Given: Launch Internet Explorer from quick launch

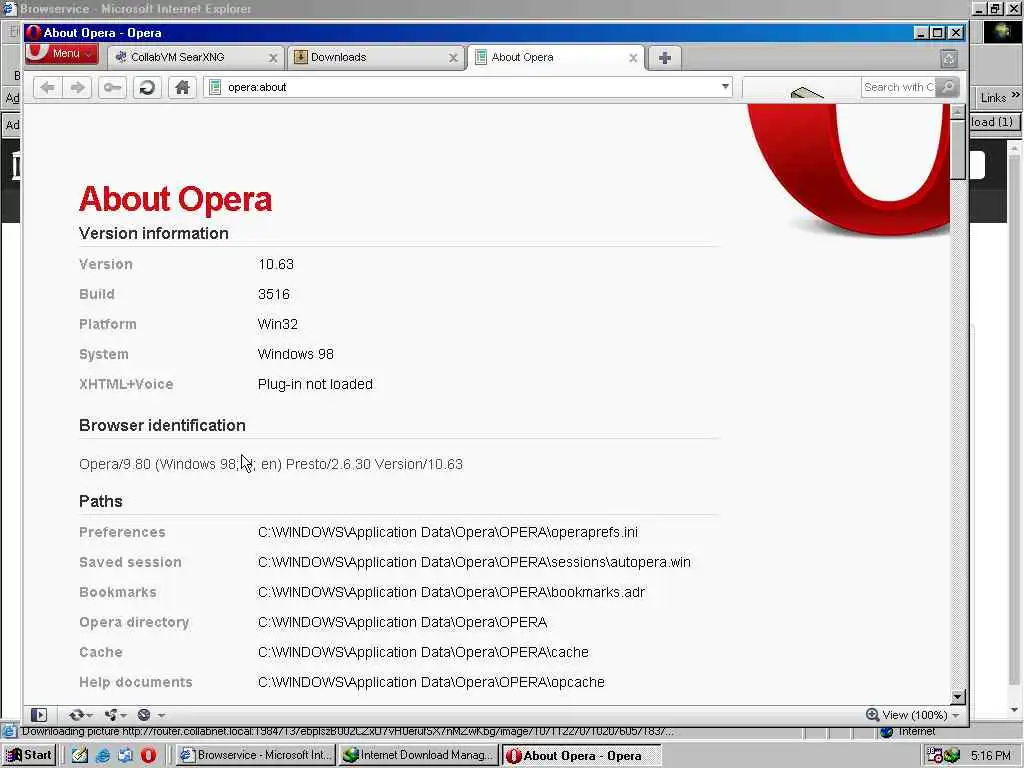Looking at the screenshot, I should point(103,756).
